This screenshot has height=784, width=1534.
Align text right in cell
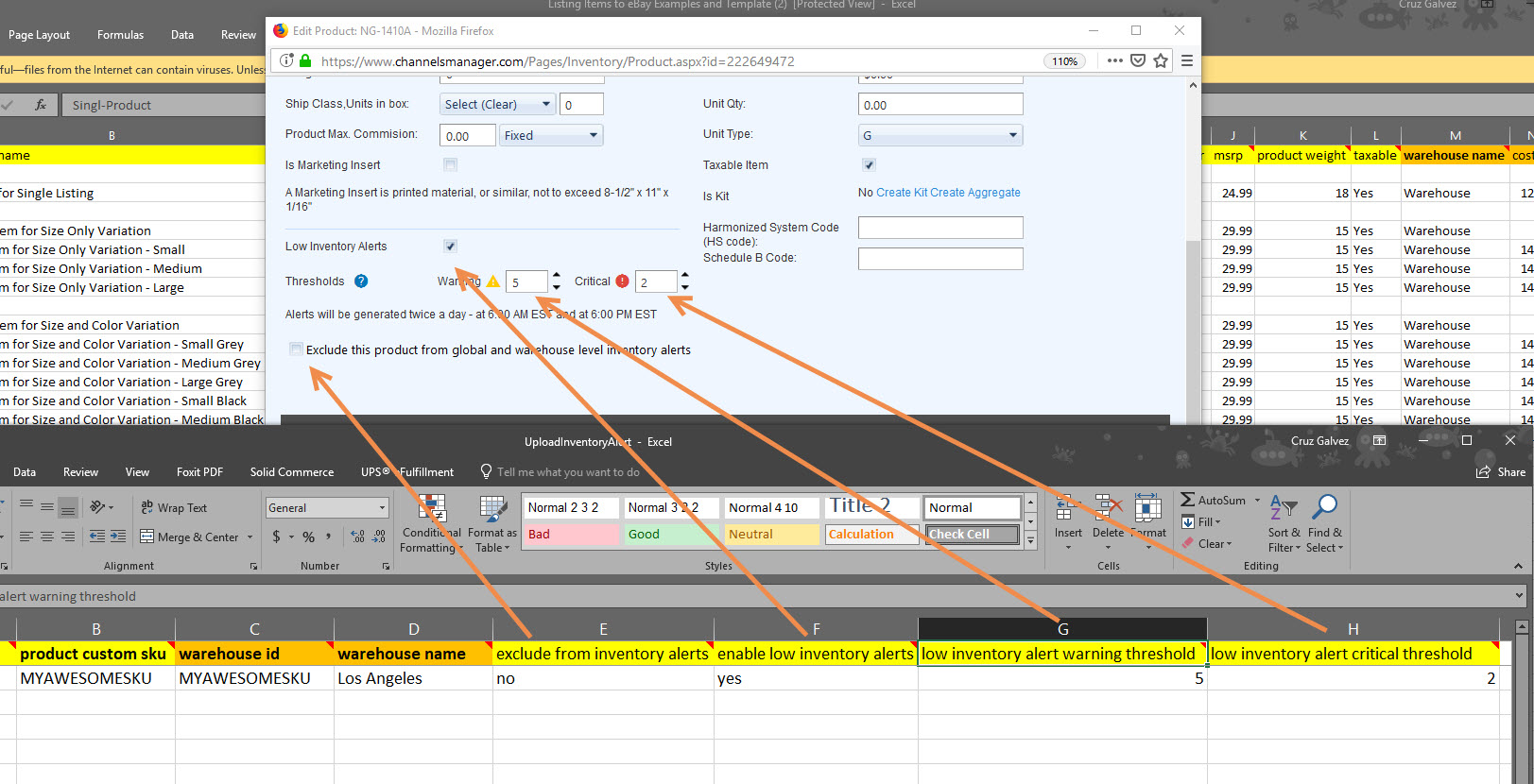point(68,537)
